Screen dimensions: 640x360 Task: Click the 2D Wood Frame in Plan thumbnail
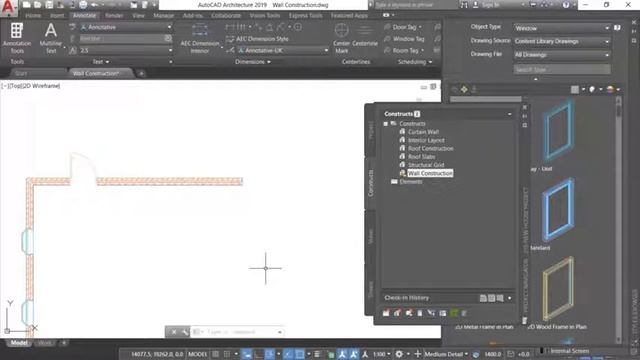click(x=558, y=288)
